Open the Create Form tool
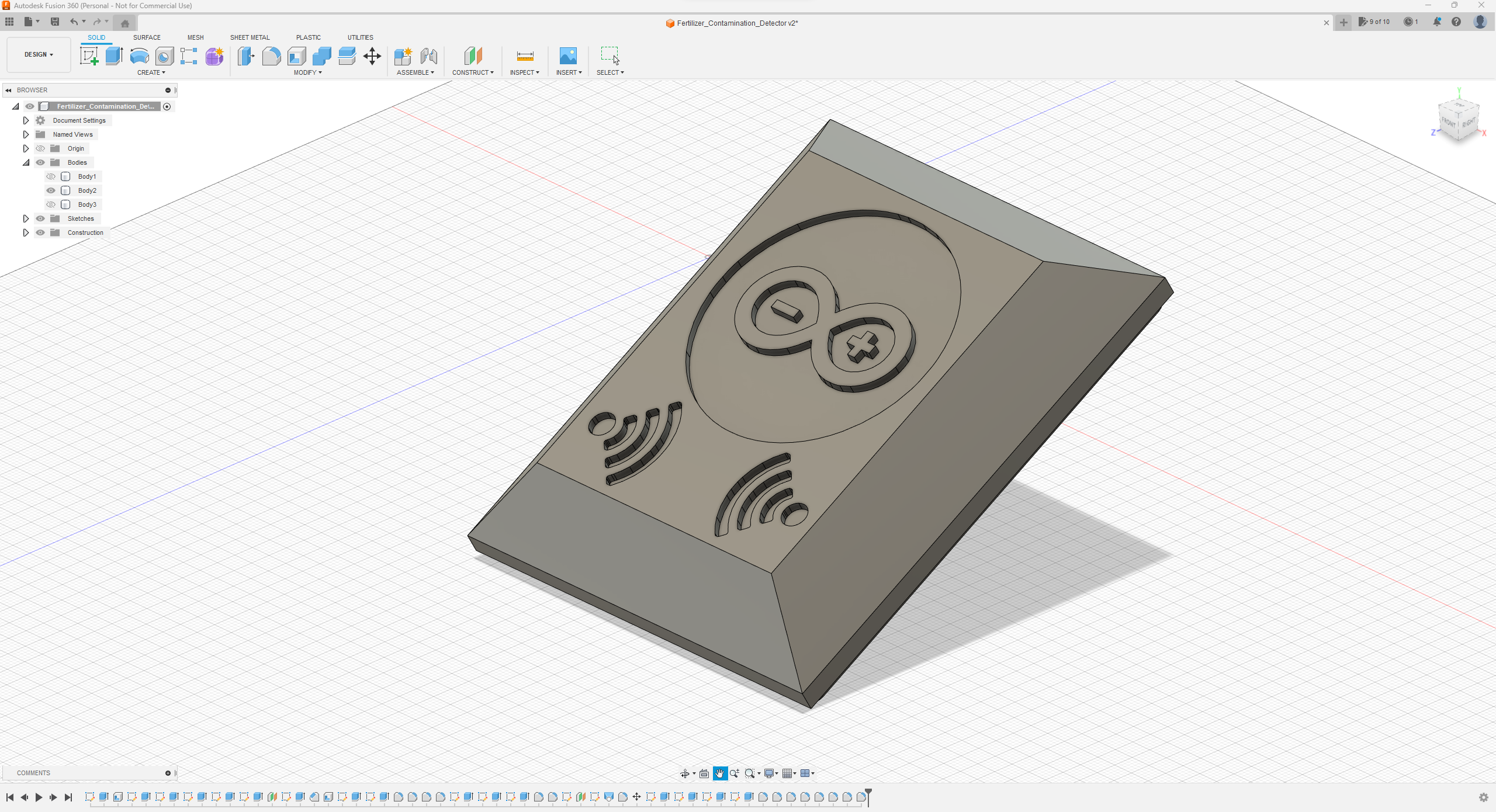1496x812 pixels. click(x=214, y=56)
